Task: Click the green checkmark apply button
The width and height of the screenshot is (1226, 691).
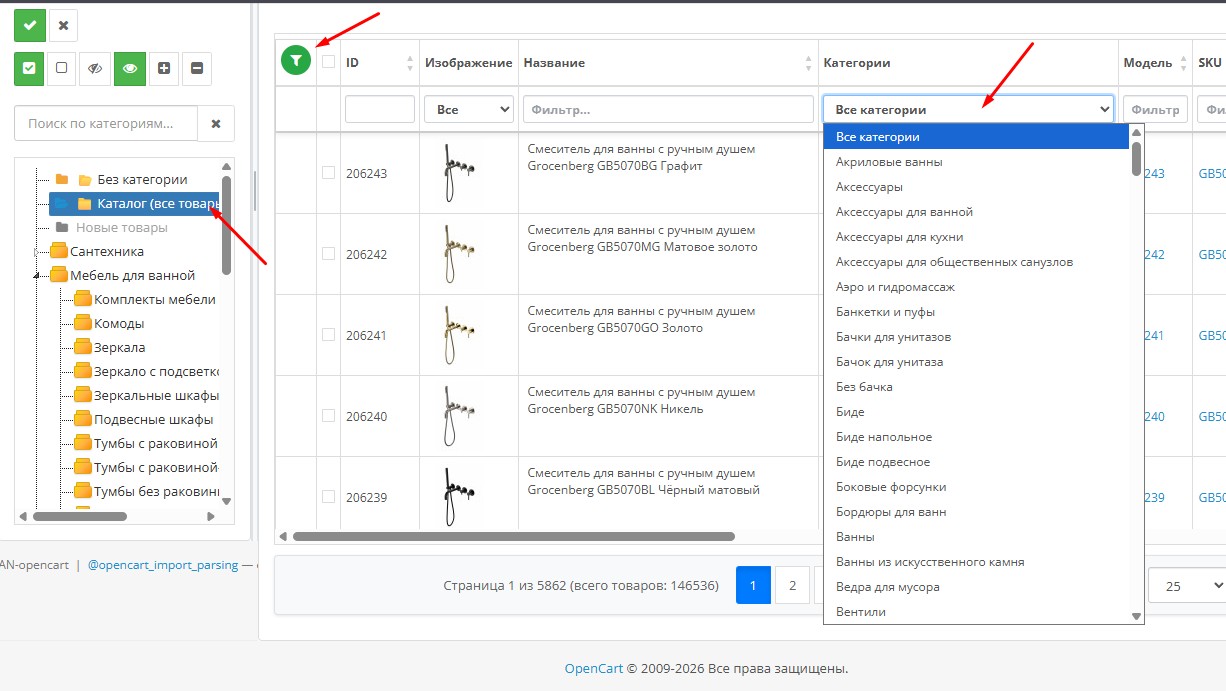Action: tap(30, 25)
